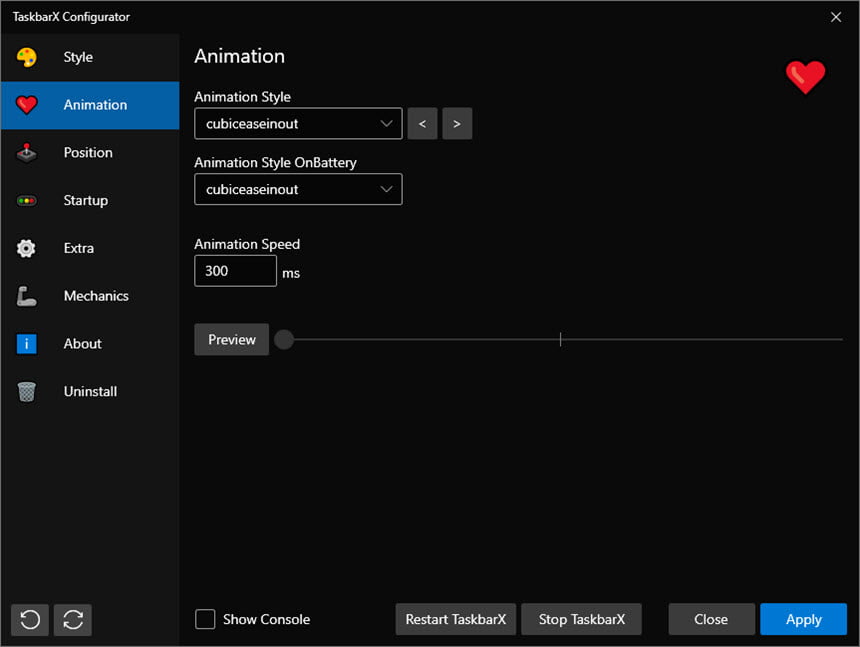Switch to the Position tab
The height and width of the screenshot is (647, 860).
pyautogui.click(x=90, y=152)
